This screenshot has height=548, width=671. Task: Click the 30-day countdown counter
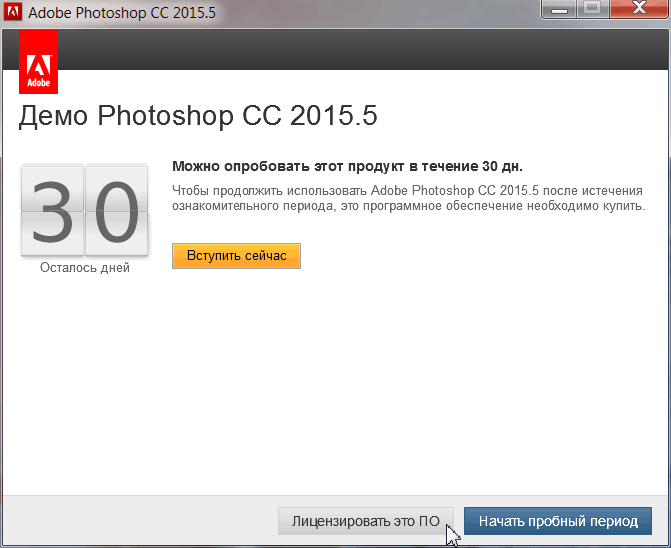85,211
